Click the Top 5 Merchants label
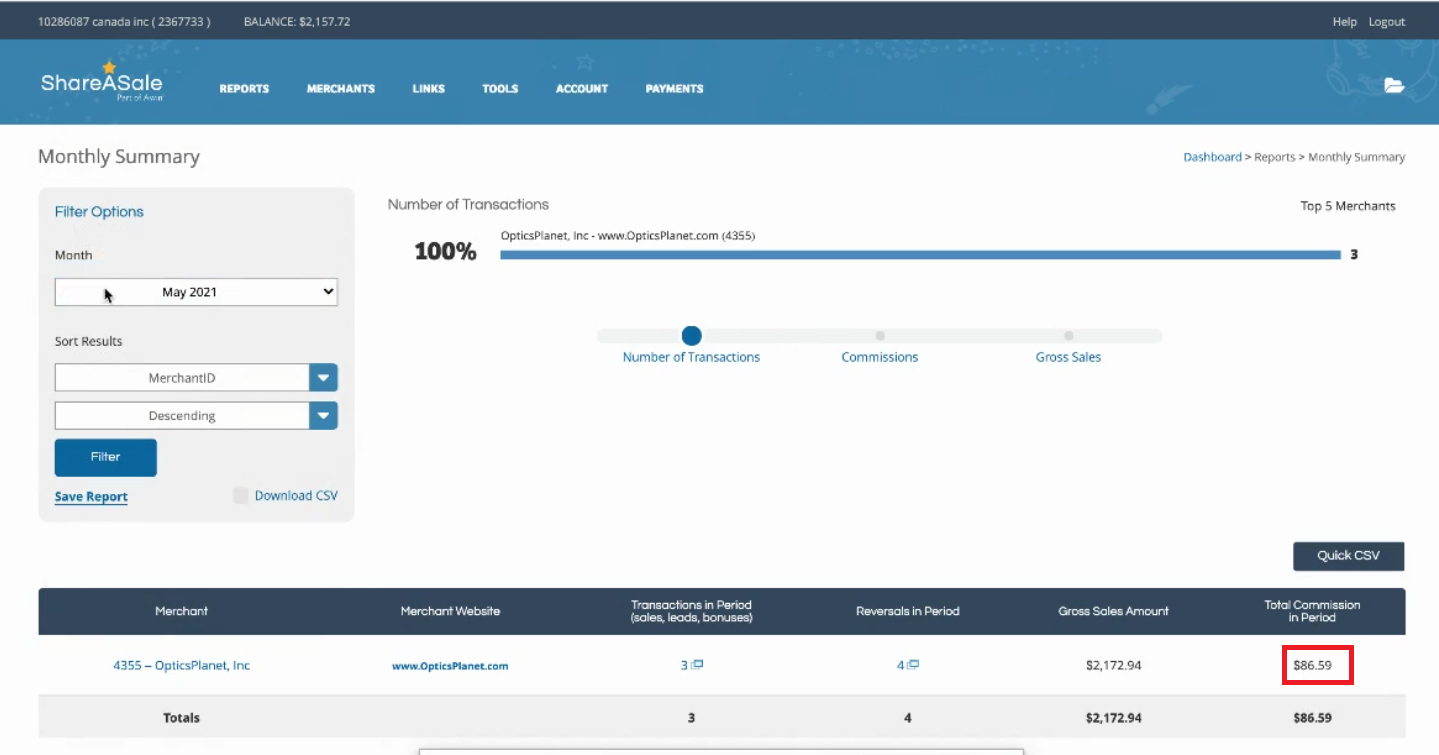 (x=1348, y=206)
